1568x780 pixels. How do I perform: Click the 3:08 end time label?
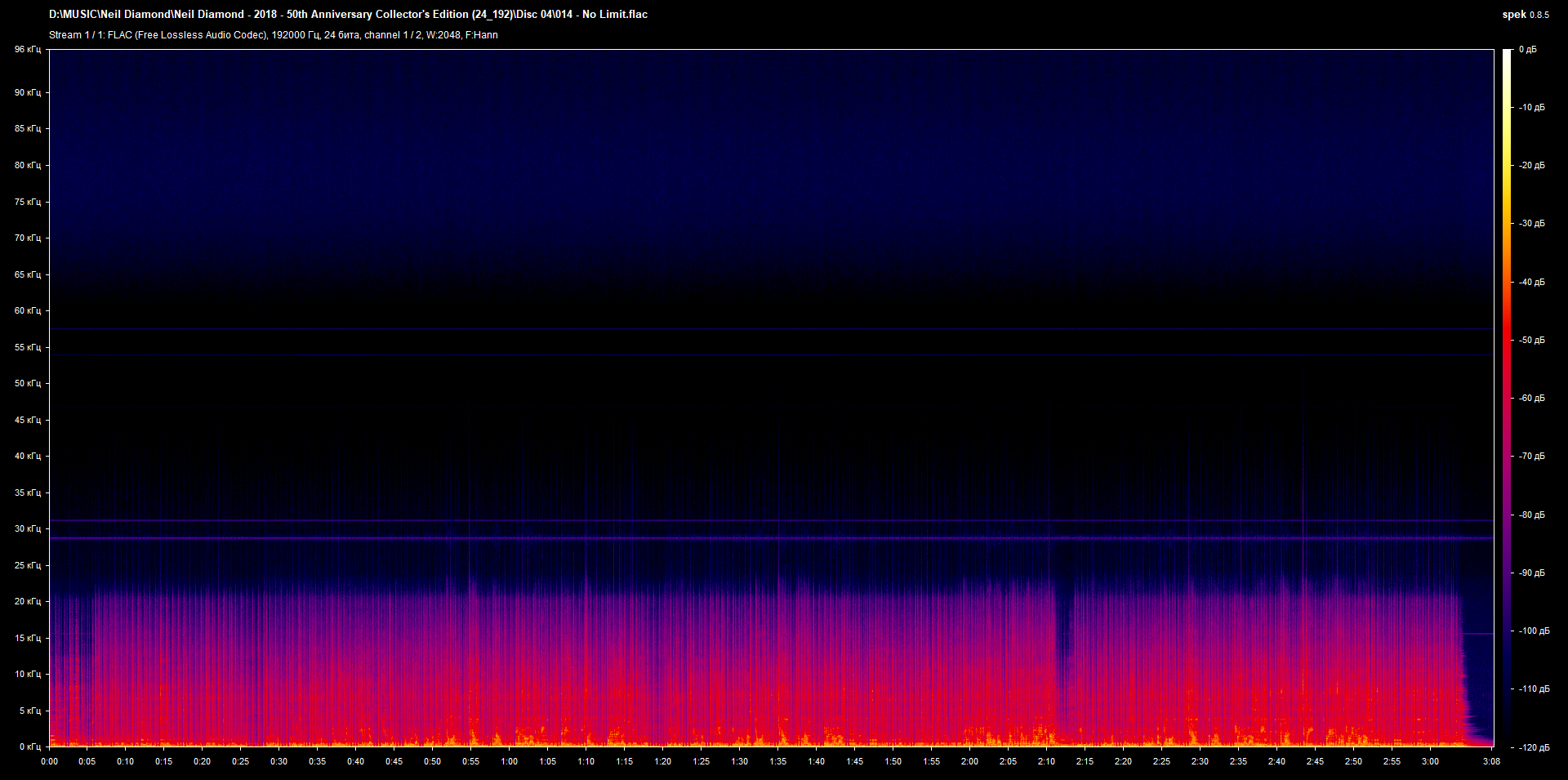1491,761
